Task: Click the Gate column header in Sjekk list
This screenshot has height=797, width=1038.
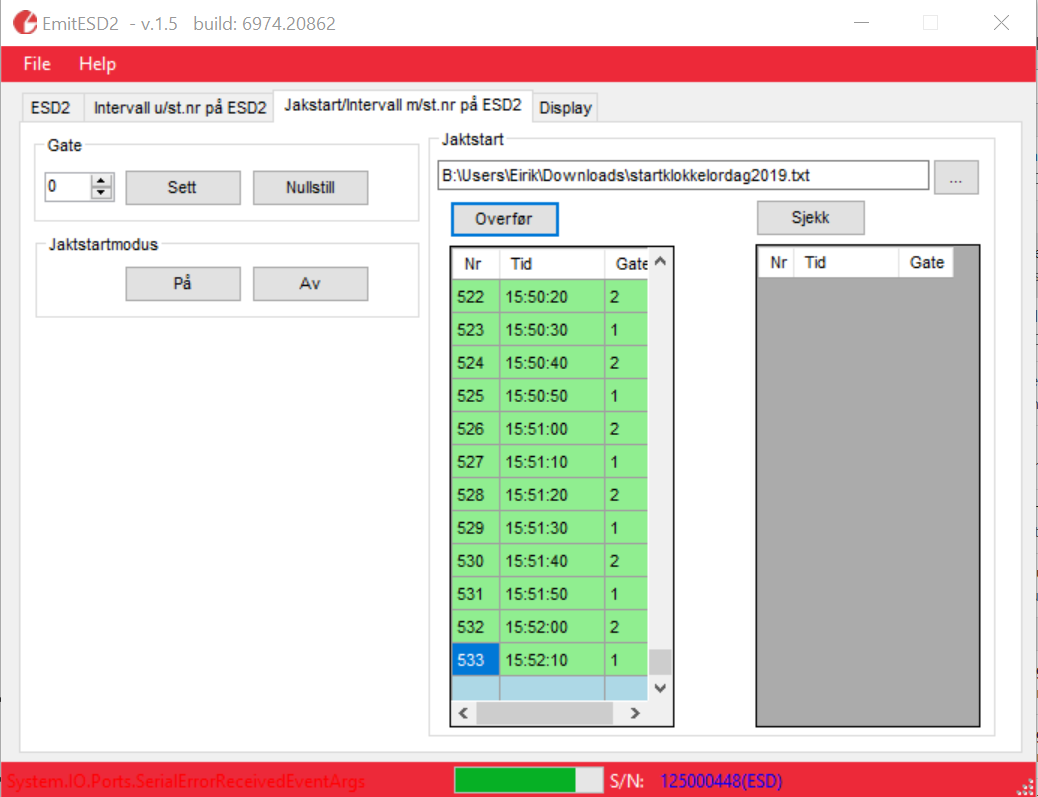Action: tap(926, 263)
